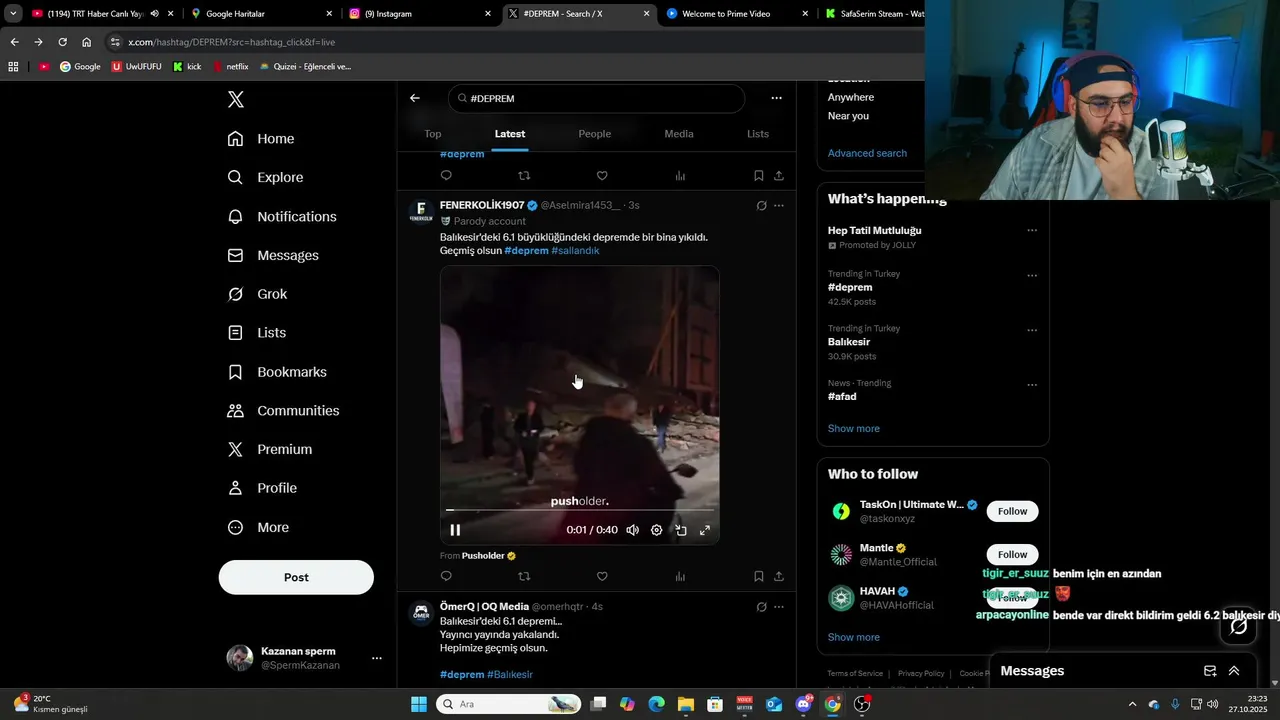This screenshot has height=720, width=1280.
Task: Bookmark the topmost #deprem post
Action: pyautogui.click(x=758, y=175)
